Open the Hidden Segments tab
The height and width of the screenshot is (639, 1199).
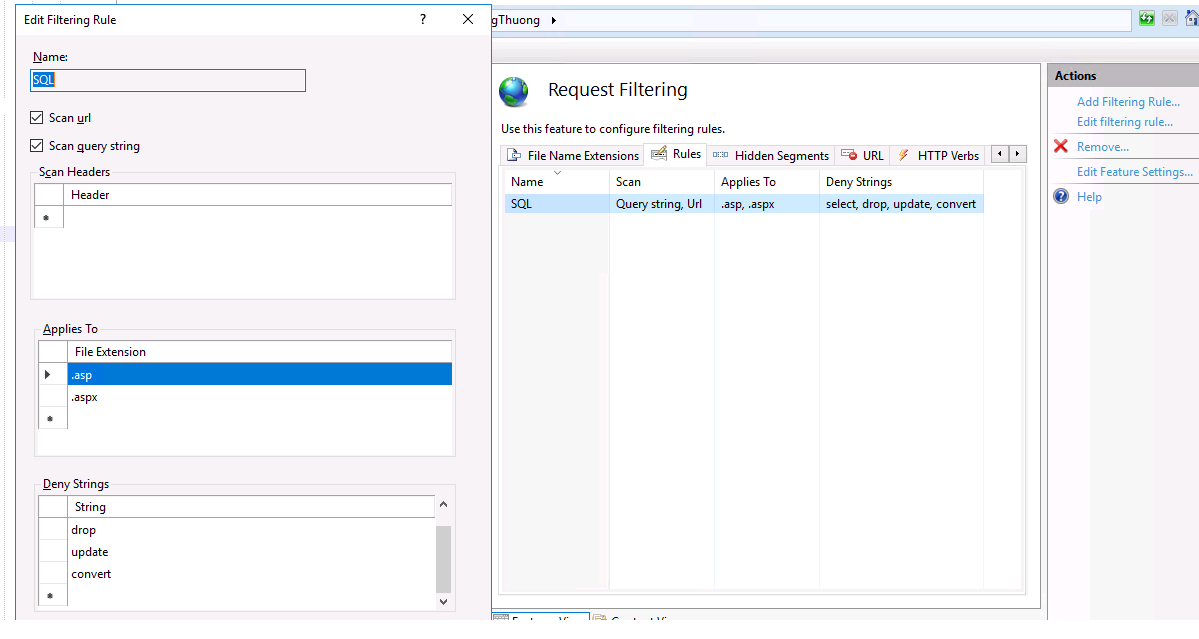(x=771, y=155)
